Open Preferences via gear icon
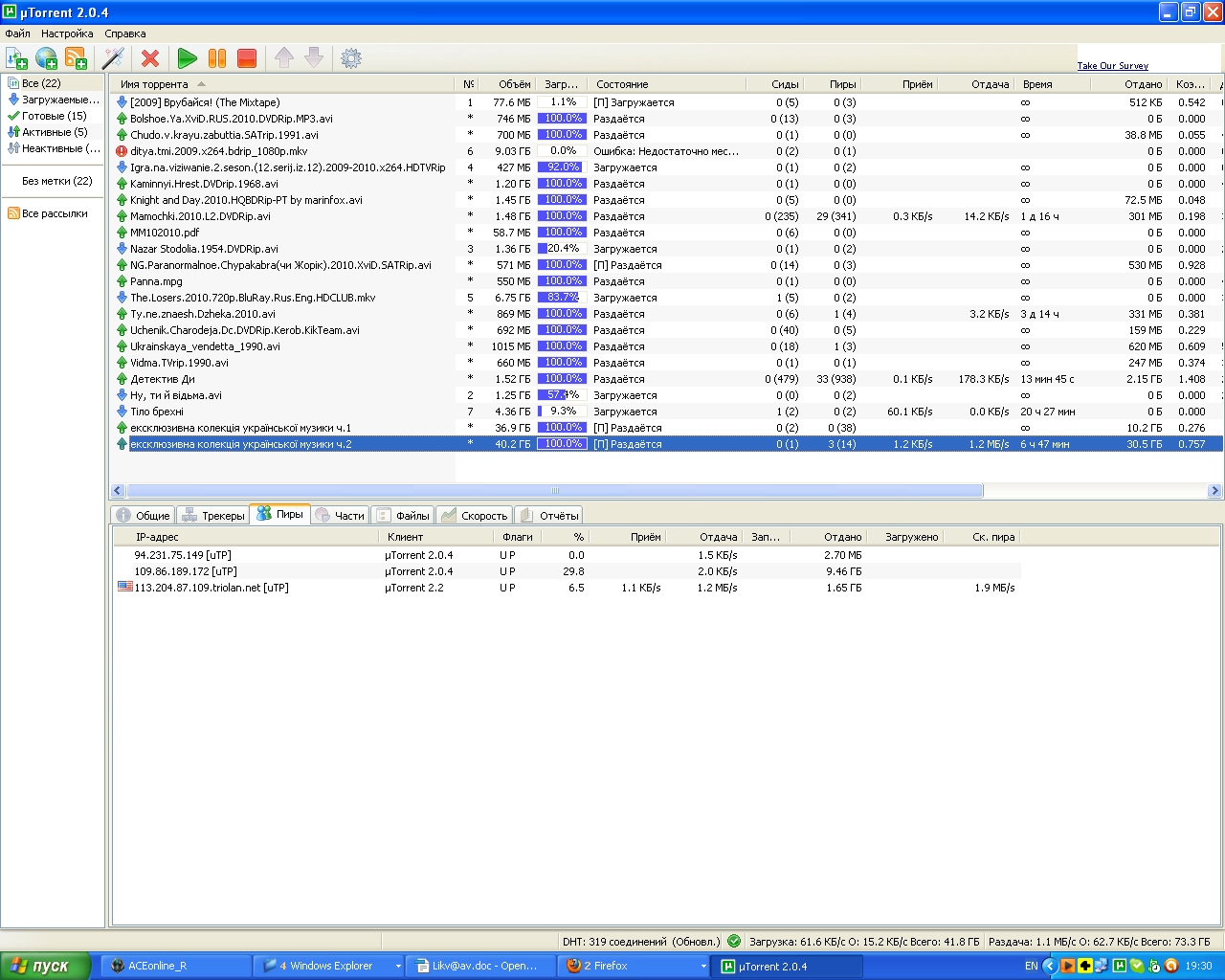The image size is (1225, 980). 351,58
